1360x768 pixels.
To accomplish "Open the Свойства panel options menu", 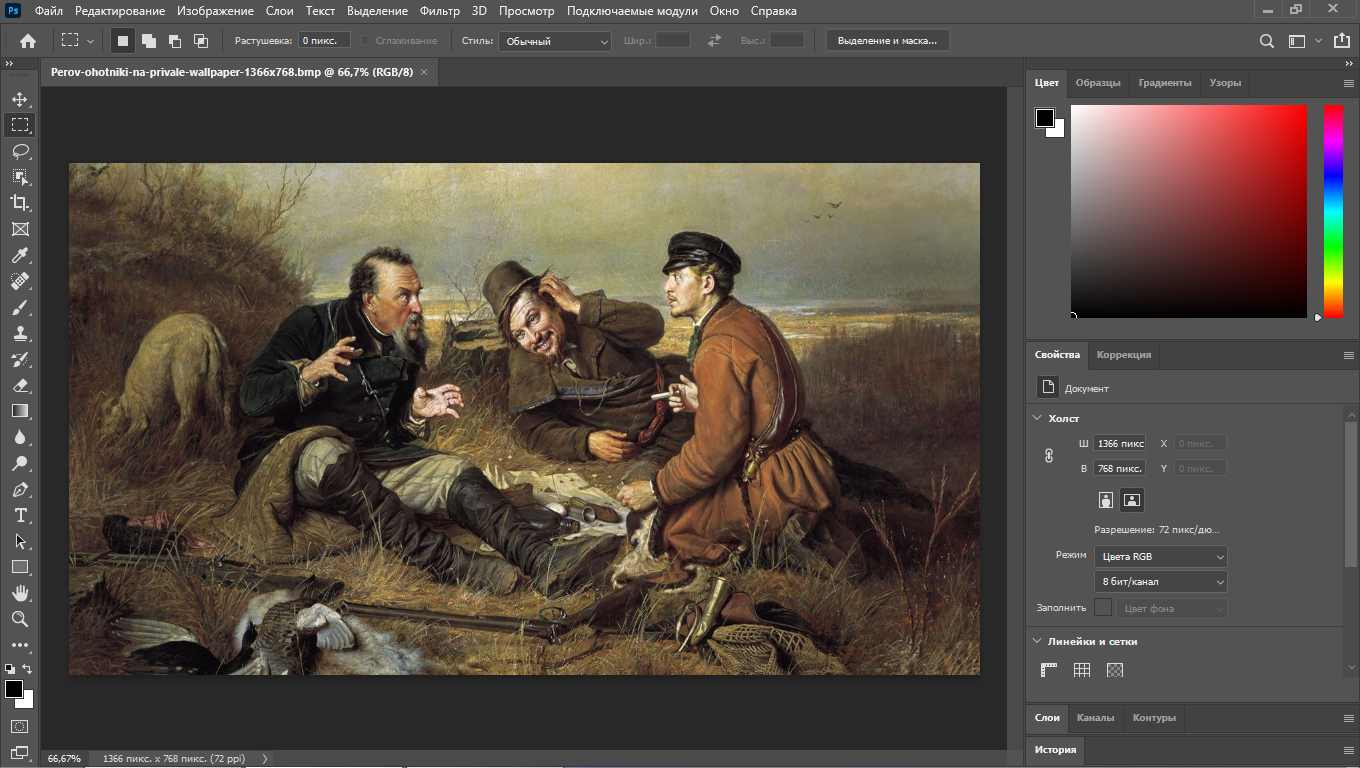I will click(x=1348, y=355).
